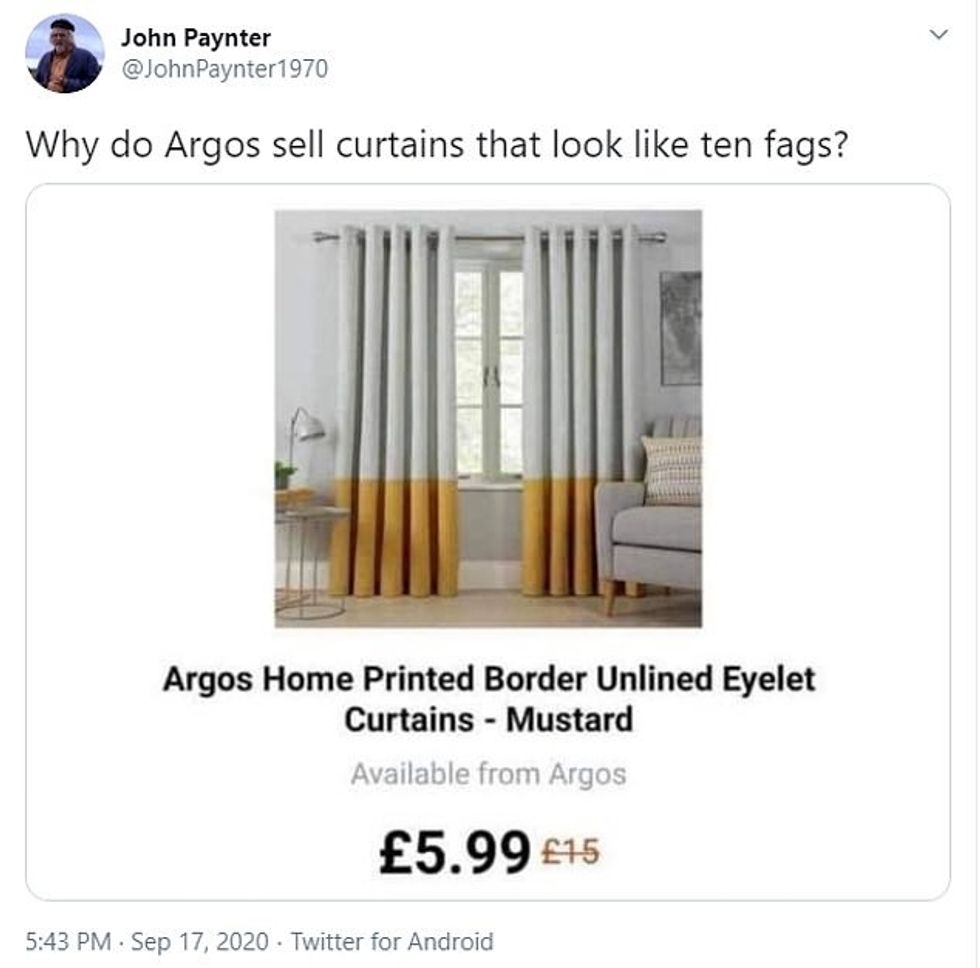Click the £5.99 sale price
The width and height of the screenshot is (980, 968).
tap(454, 851)
